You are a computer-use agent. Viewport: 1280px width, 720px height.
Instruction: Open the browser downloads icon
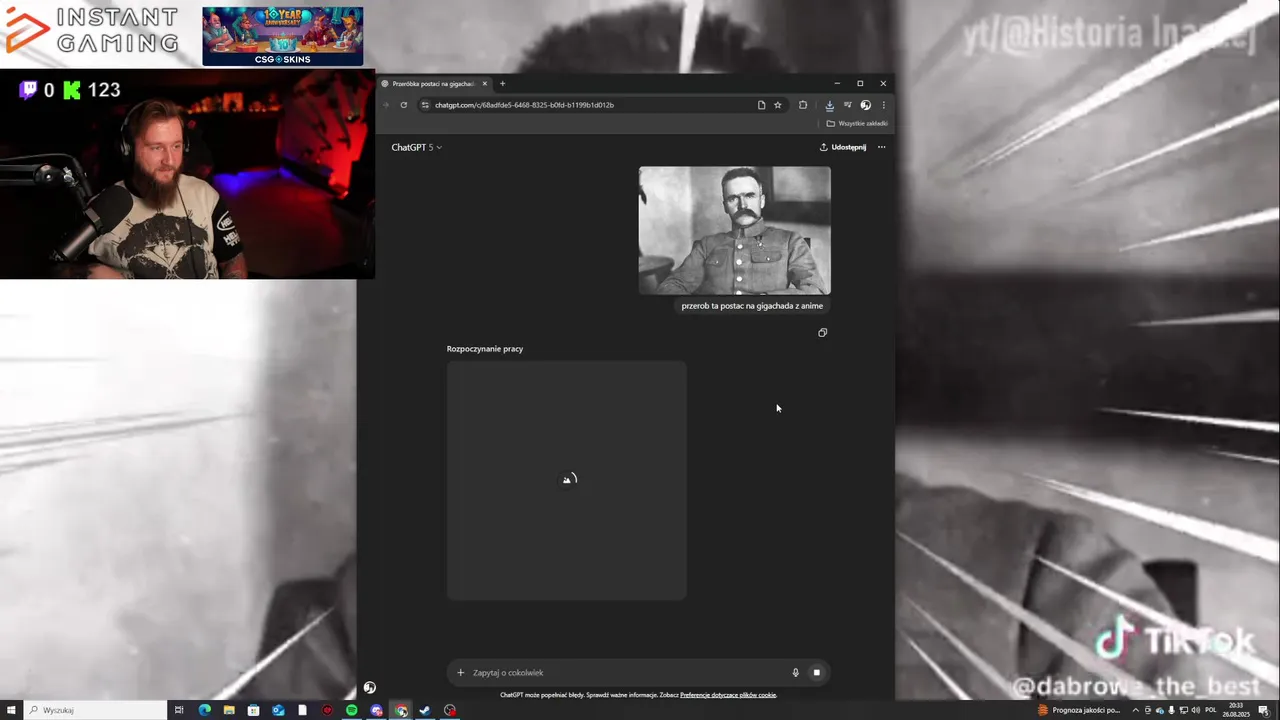coord(829,105)
